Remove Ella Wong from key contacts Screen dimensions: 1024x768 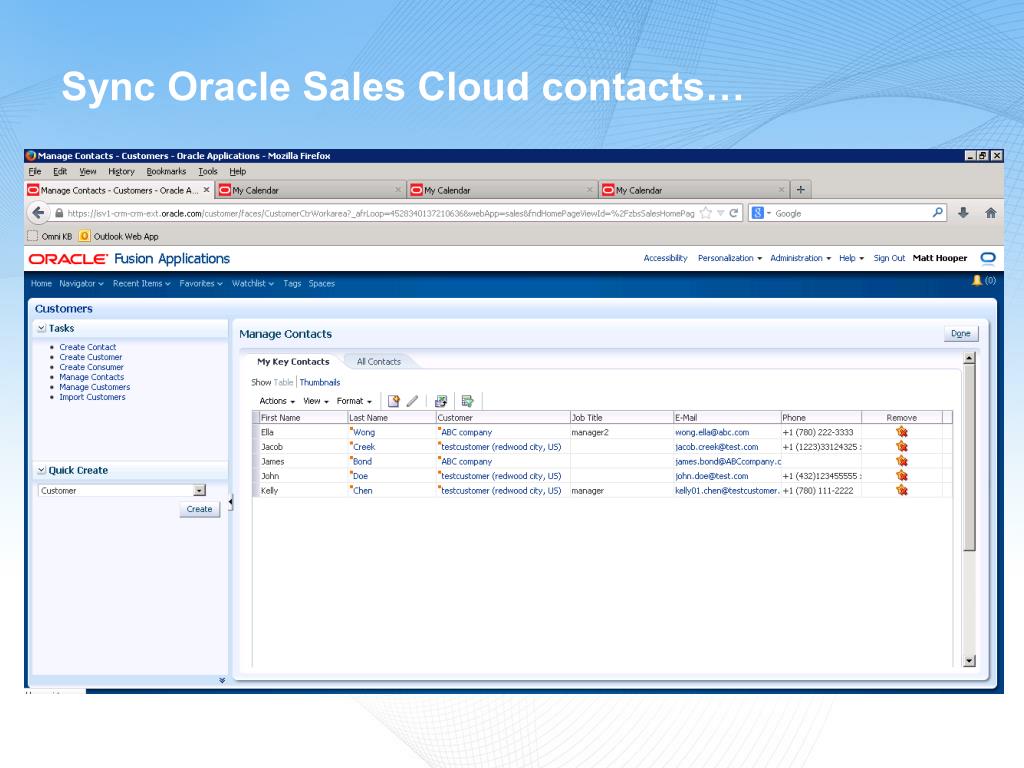[x=902, y=432]
